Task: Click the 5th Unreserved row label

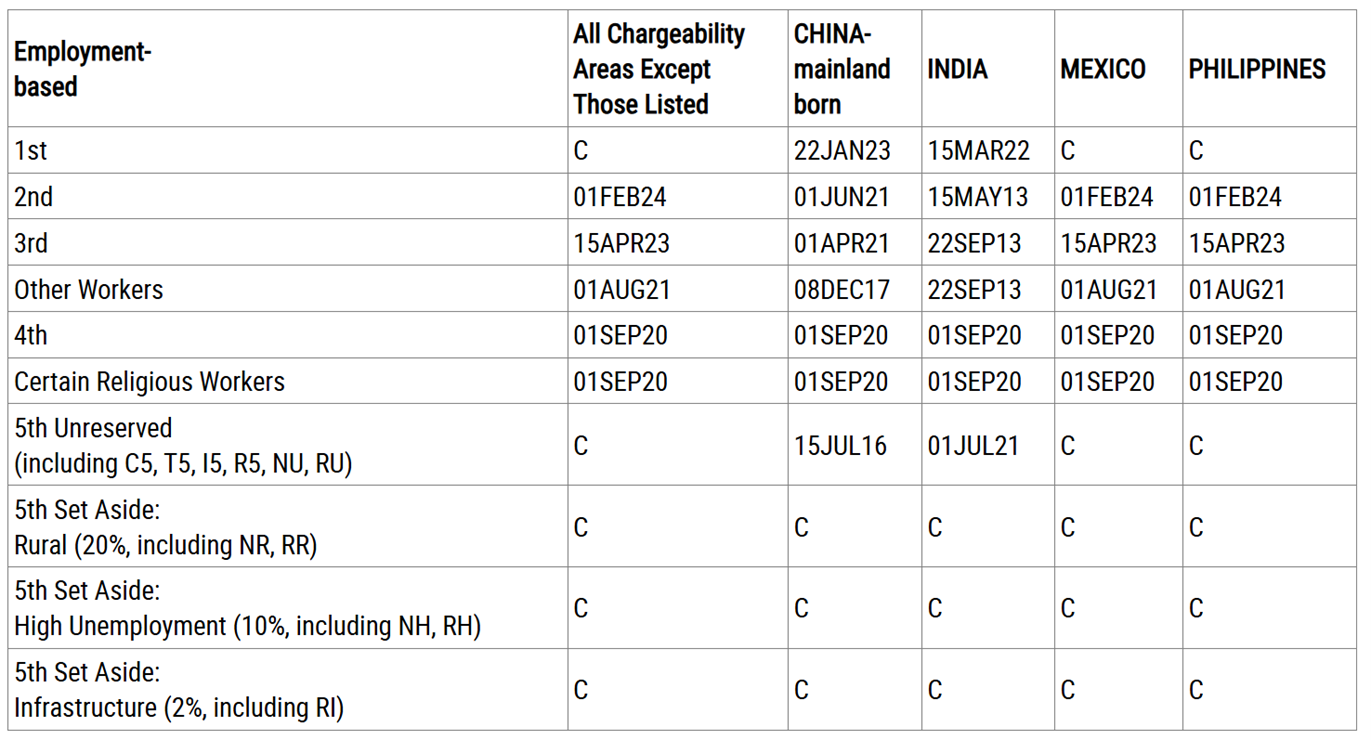Action: pyautogui.click(x=183, y=445)
